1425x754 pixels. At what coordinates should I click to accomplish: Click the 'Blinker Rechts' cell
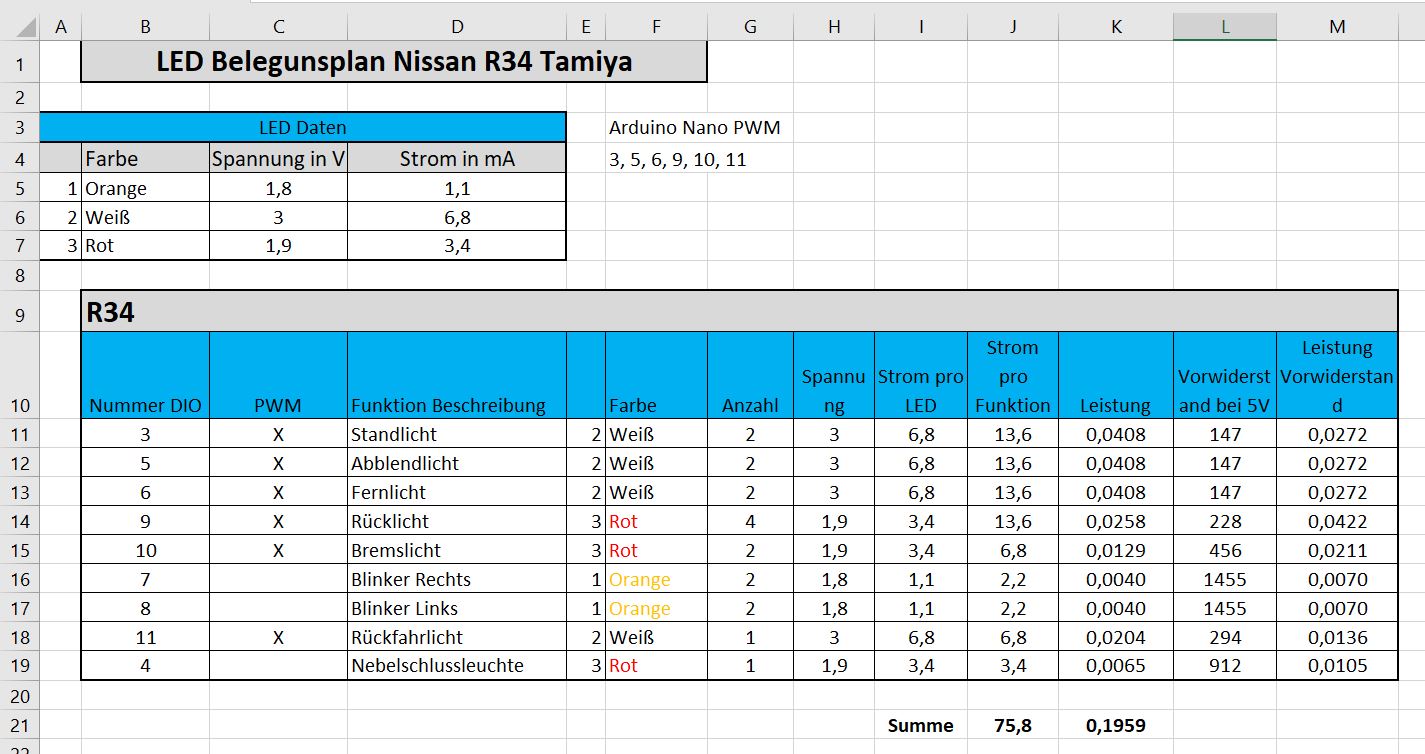(457, 579)
